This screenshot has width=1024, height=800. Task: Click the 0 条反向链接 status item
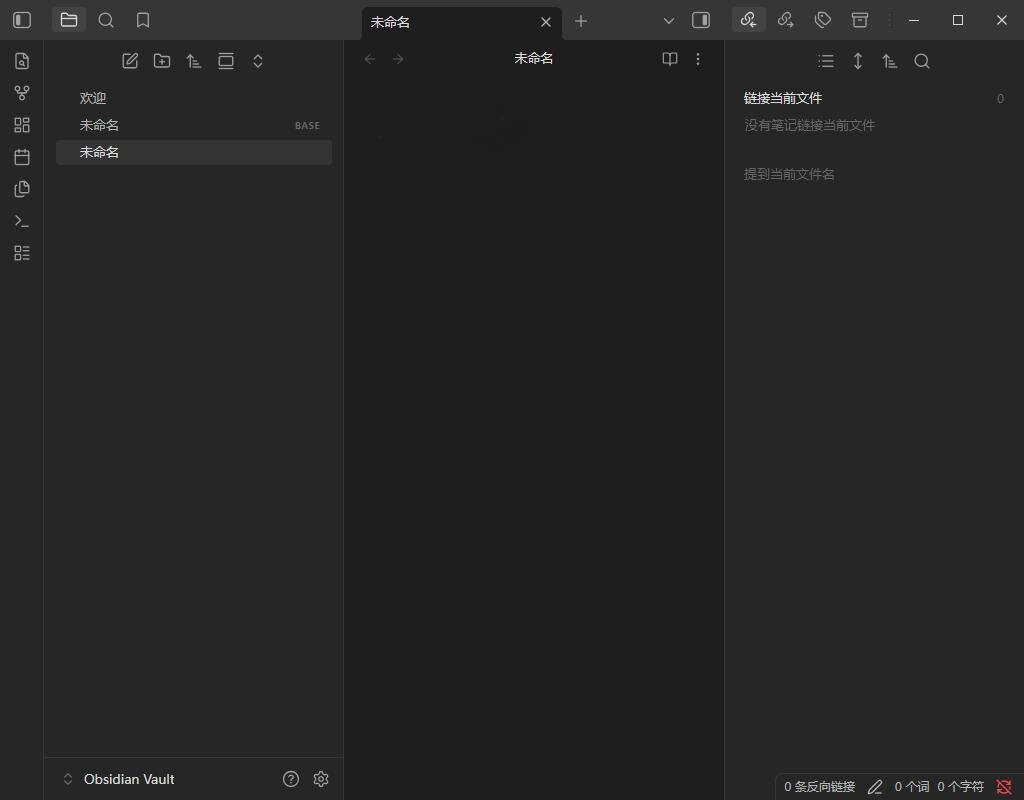pyautogui.click(x=819, y=787)
